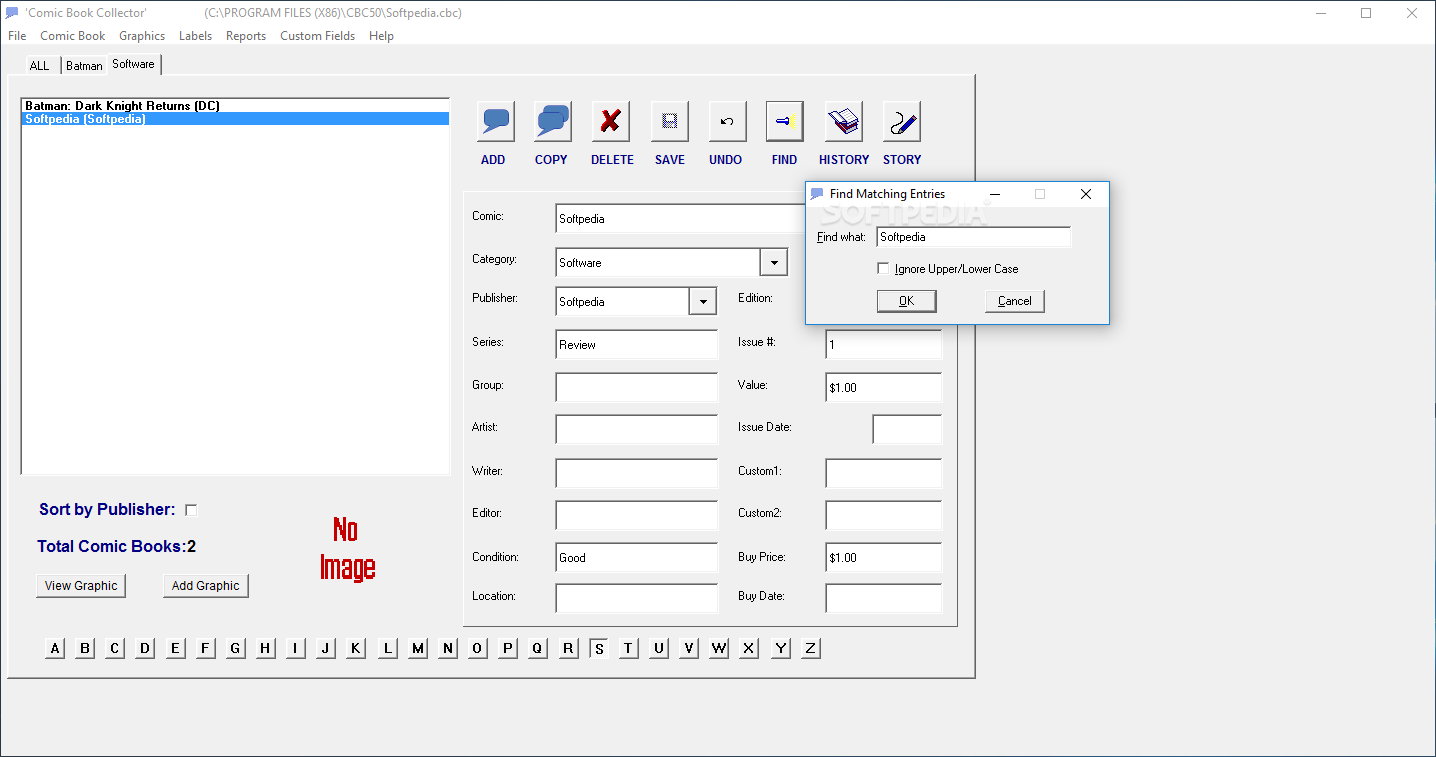Click the UNDO arrow icon
The height and width of the screenshot is (757, 1436).
point(727,122)
